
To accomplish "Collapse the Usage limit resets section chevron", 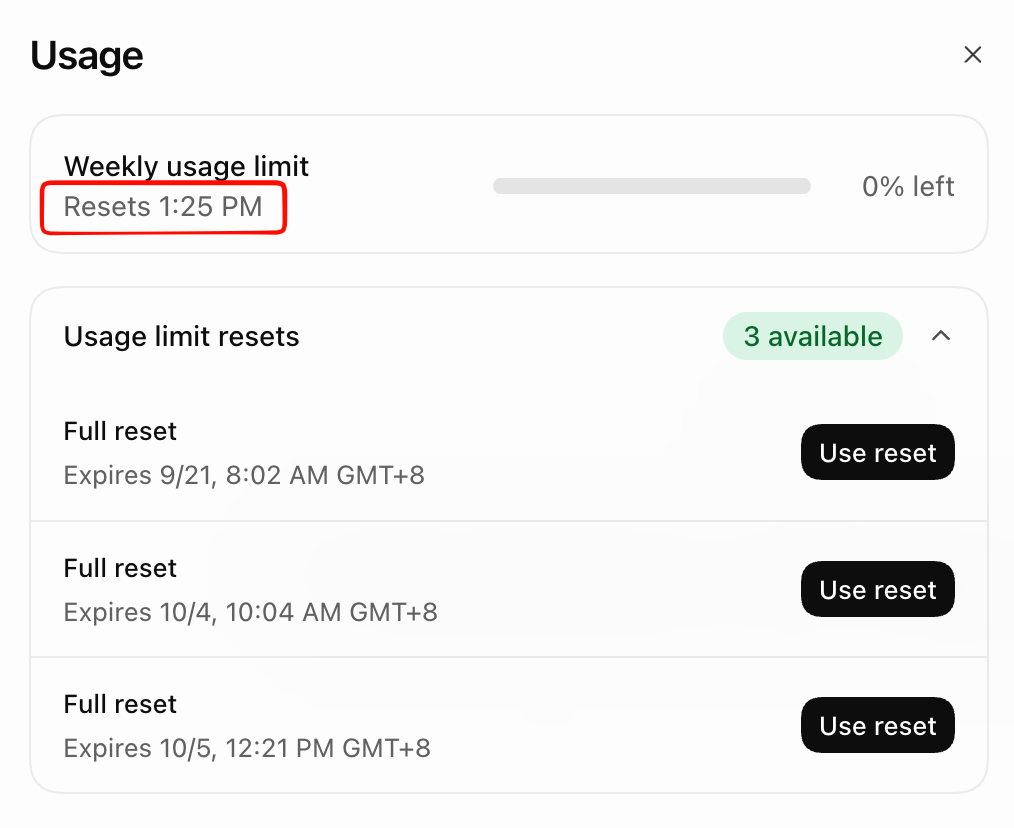I will [x=941, y=336].
